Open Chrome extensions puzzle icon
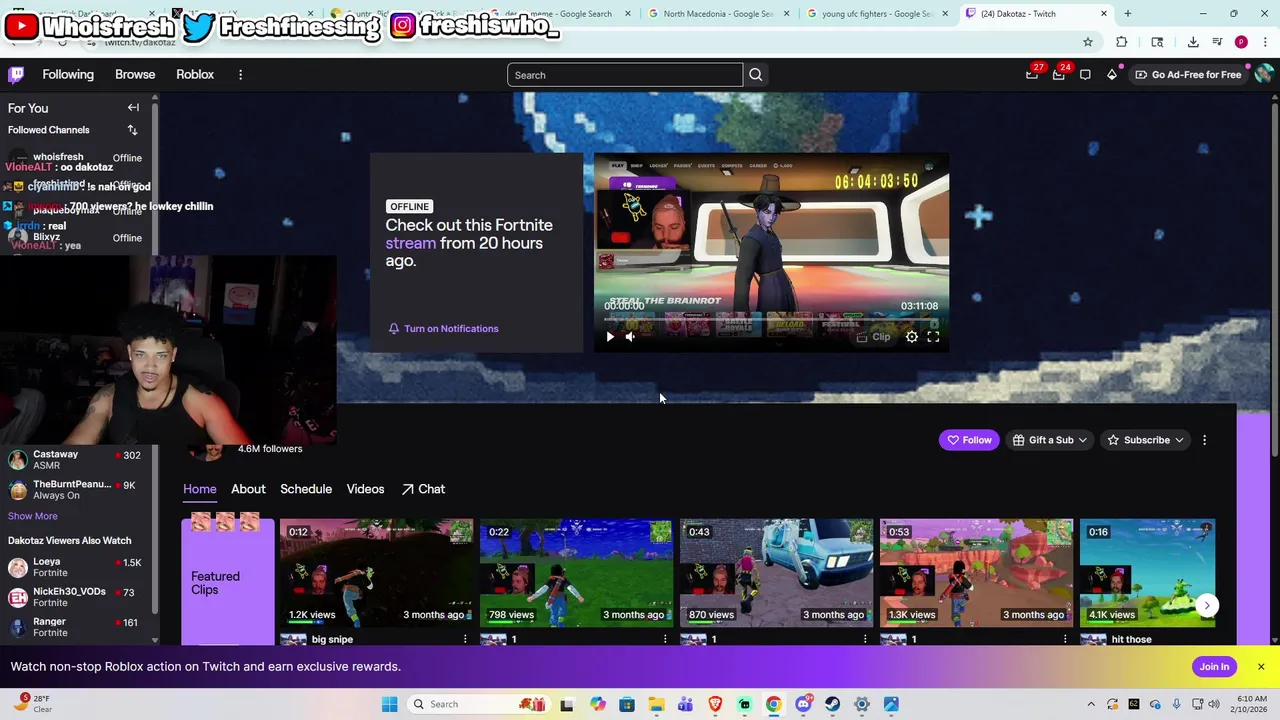The width and height of the screenshot is (1280, 720). (1122, 42)
